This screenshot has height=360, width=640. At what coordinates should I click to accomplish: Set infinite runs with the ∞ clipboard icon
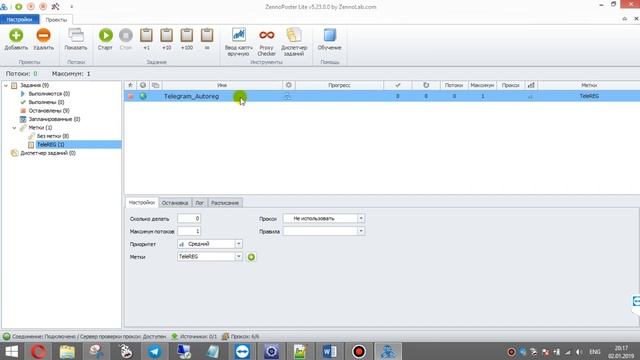click(207, 36)
